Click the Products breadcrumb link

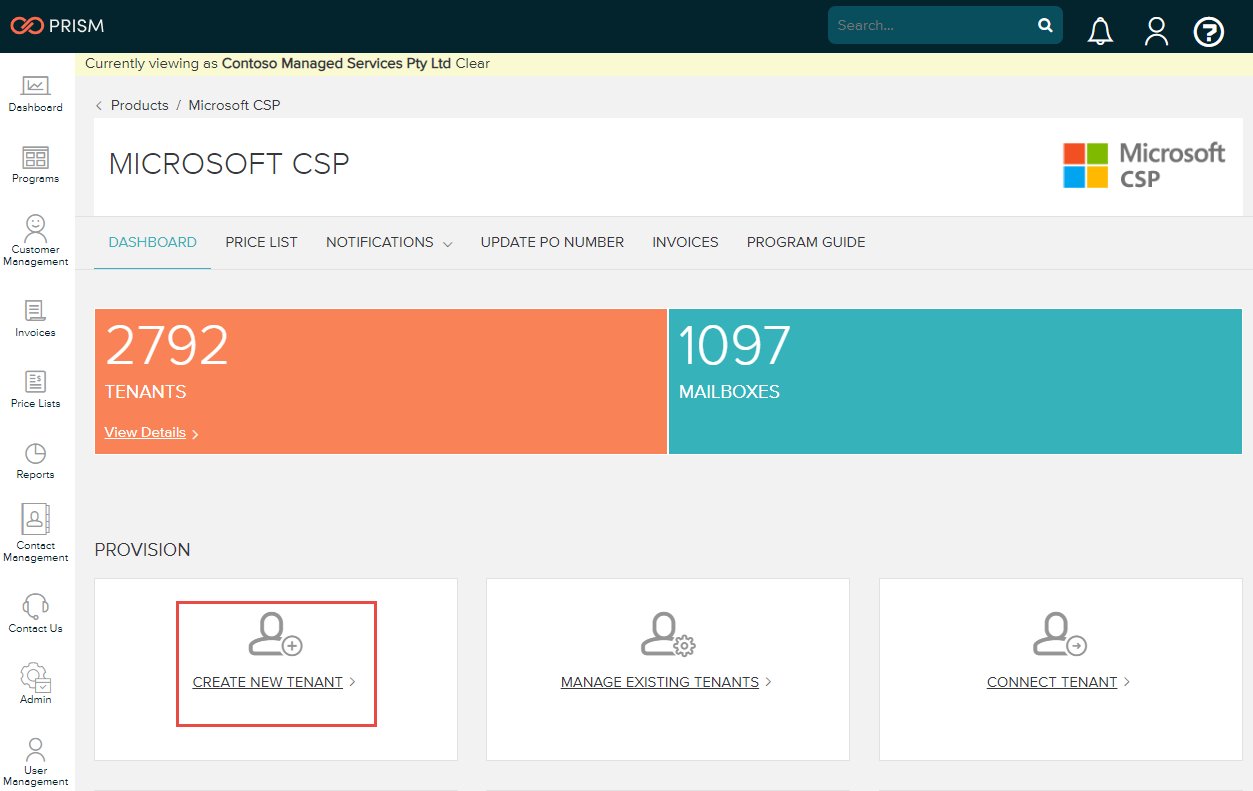coord(140,105)
